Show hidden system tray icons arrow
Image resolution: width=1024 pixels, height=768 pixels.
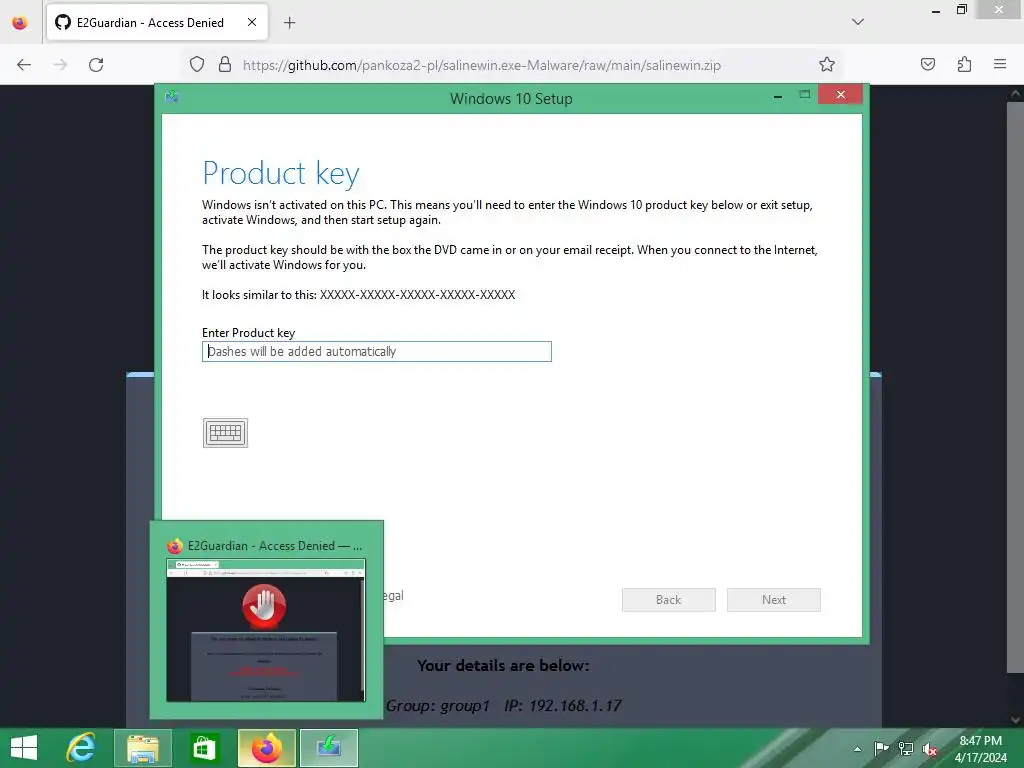pyautogui.click(x=857, y=749)
